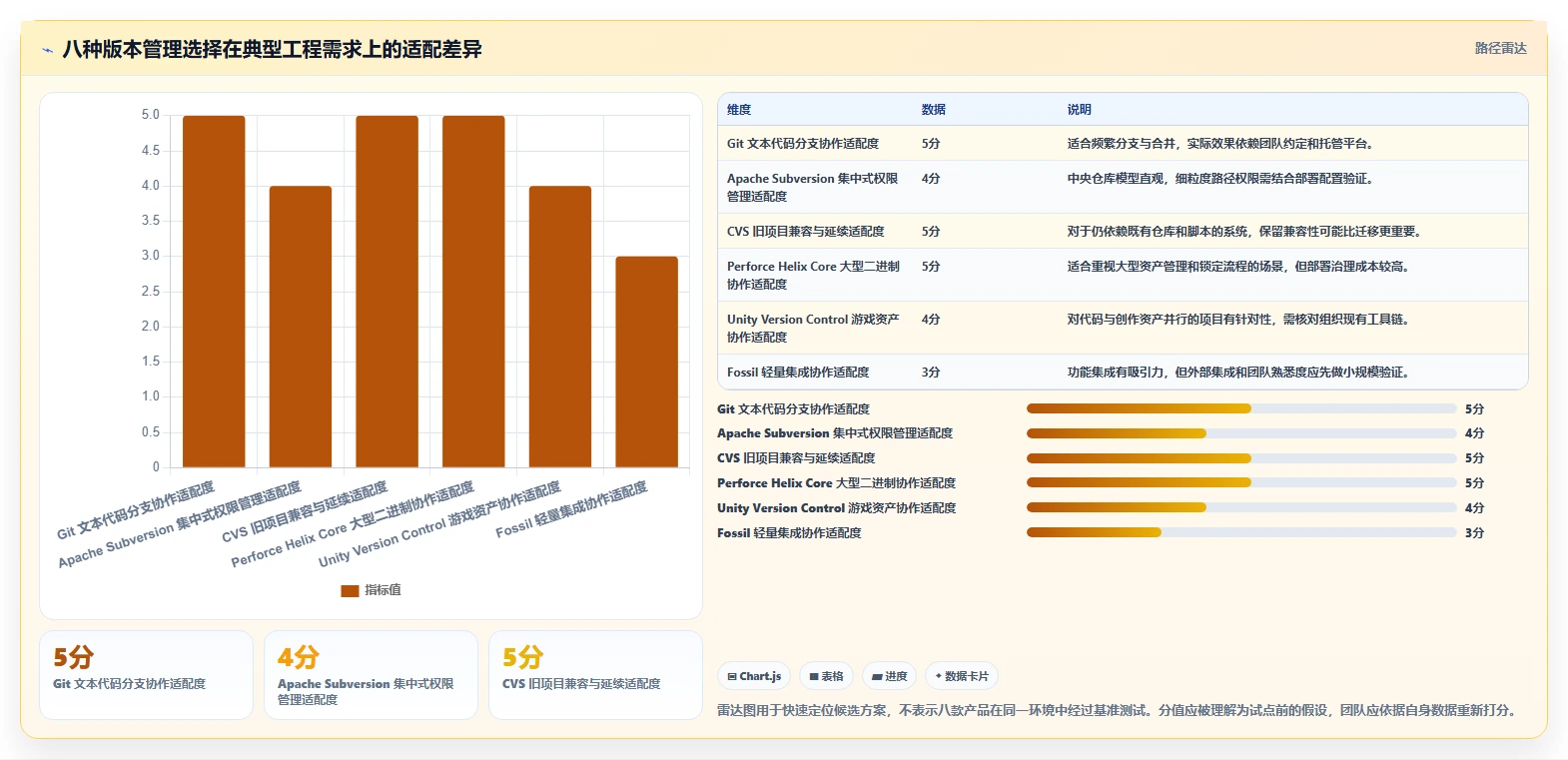Click the 3分 value in the Fossil table row

point(931,373)
